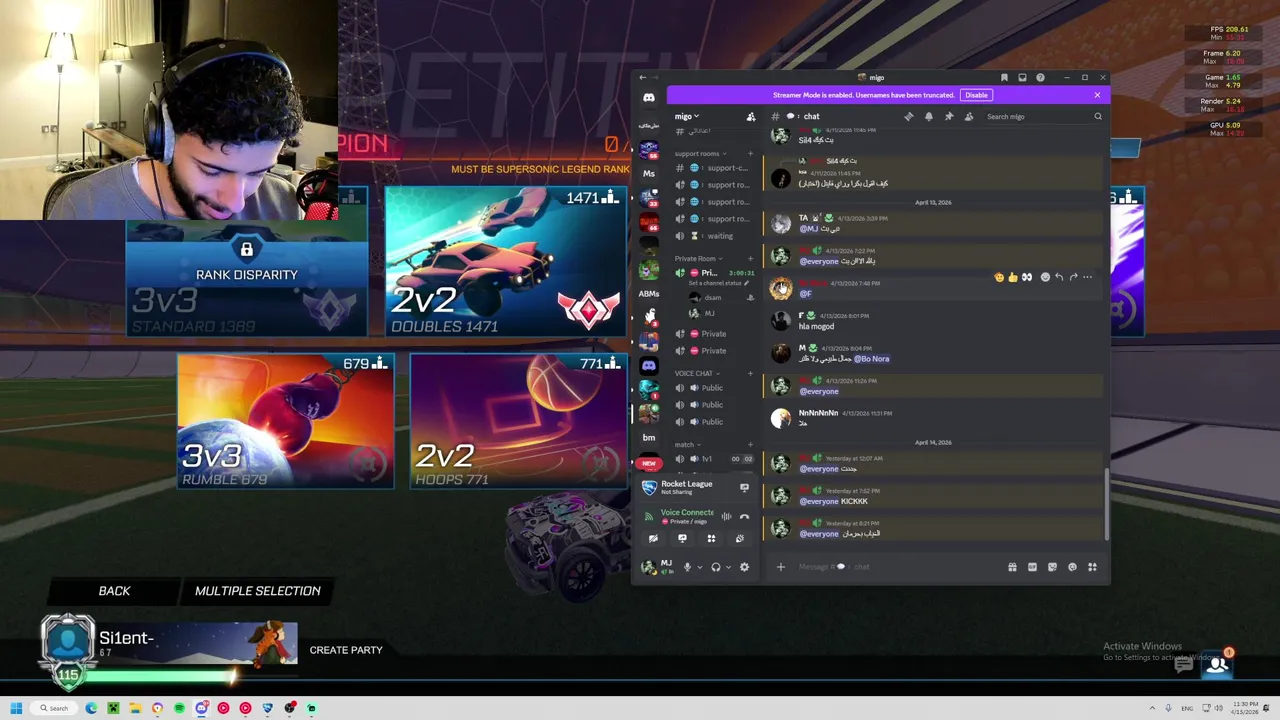Select 3v3 Rumble playlist card

pos(286,421)
